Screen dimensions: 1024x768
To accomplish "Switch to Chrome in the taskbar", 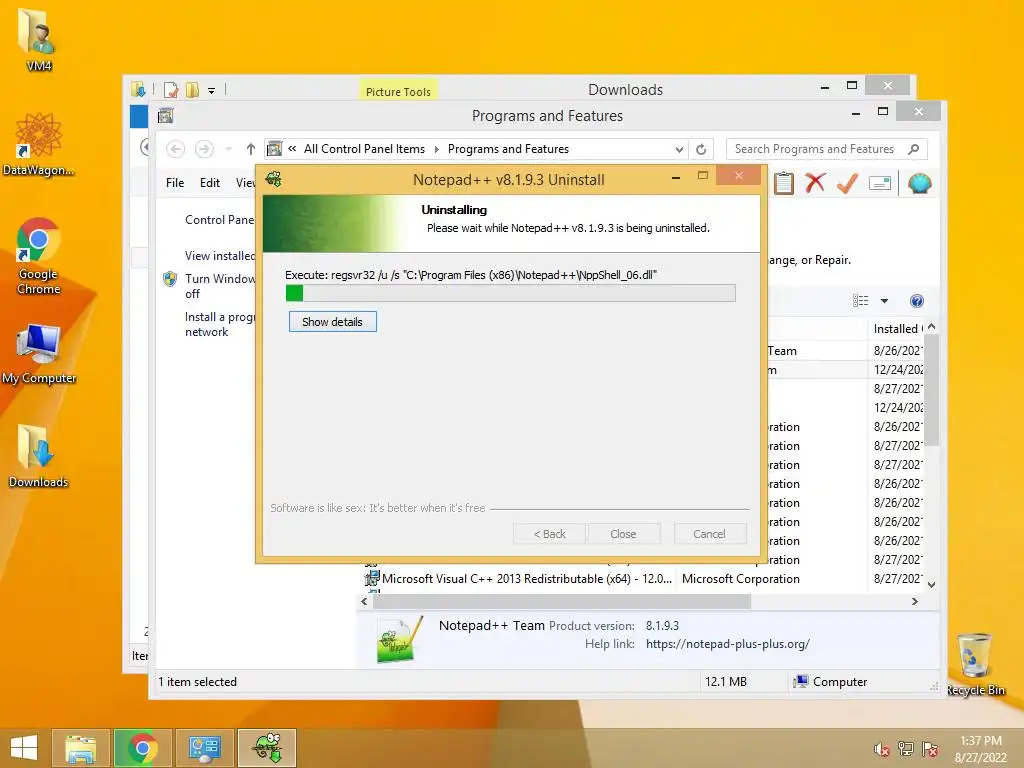I will tap(142, 748).
